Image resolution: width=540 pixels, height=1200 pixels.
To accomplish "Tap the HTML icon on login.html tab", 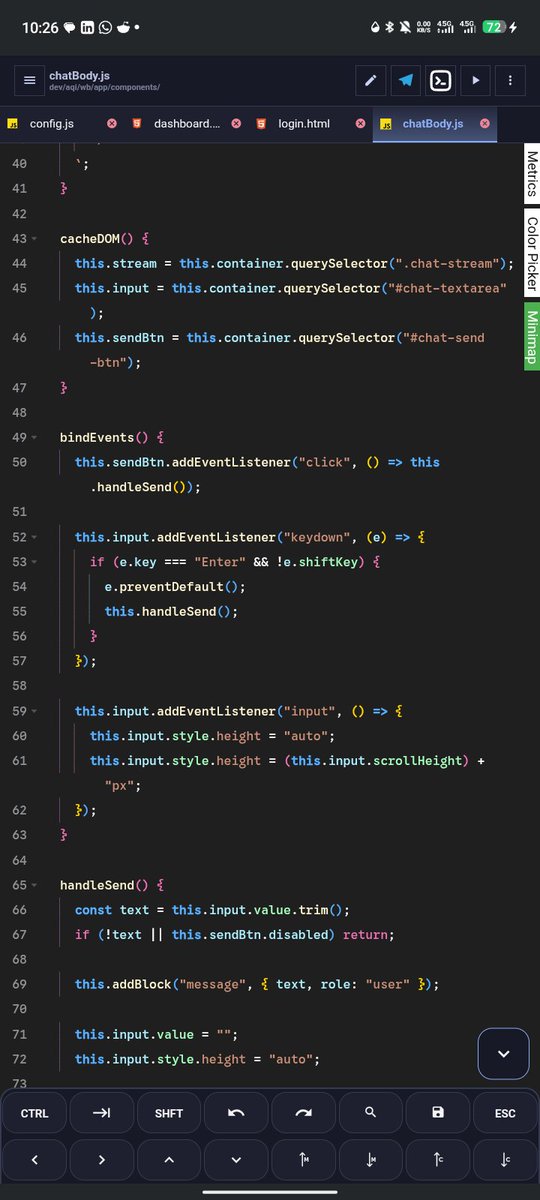I will [261, 124].
